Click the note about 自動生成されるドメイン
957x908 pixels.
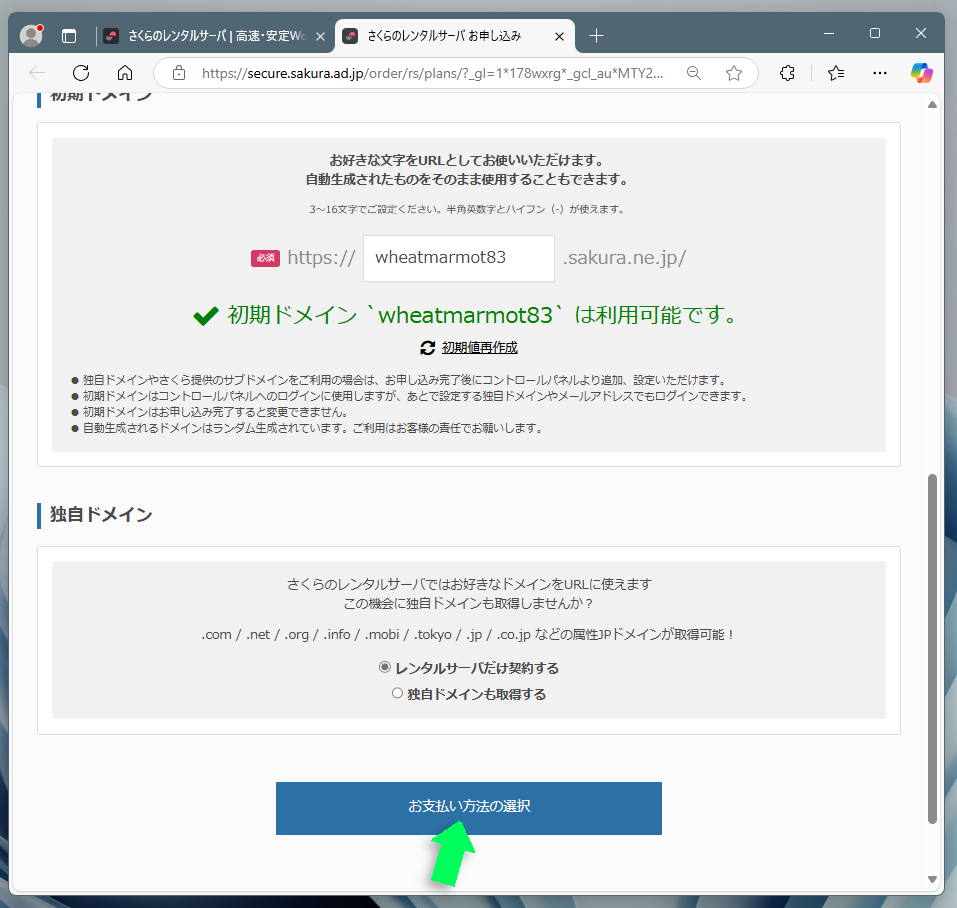[313, 428]
